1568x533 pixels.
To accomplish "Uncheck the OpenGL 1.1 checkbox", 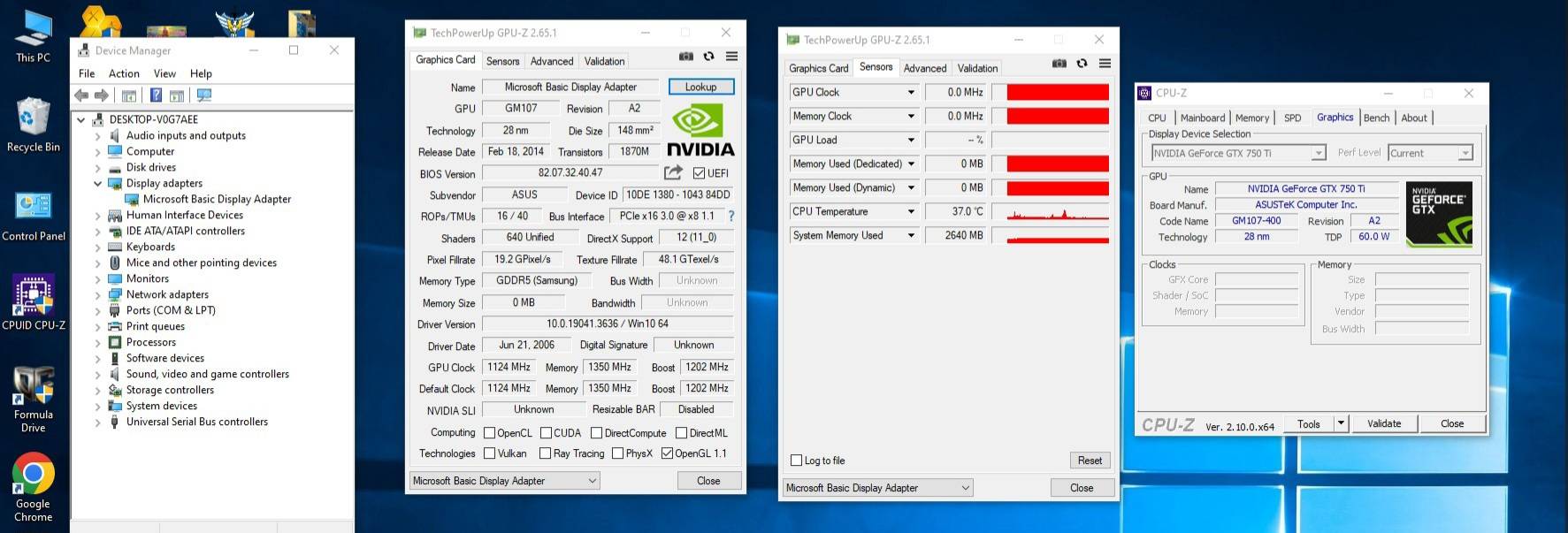I will tap(668, 453).
